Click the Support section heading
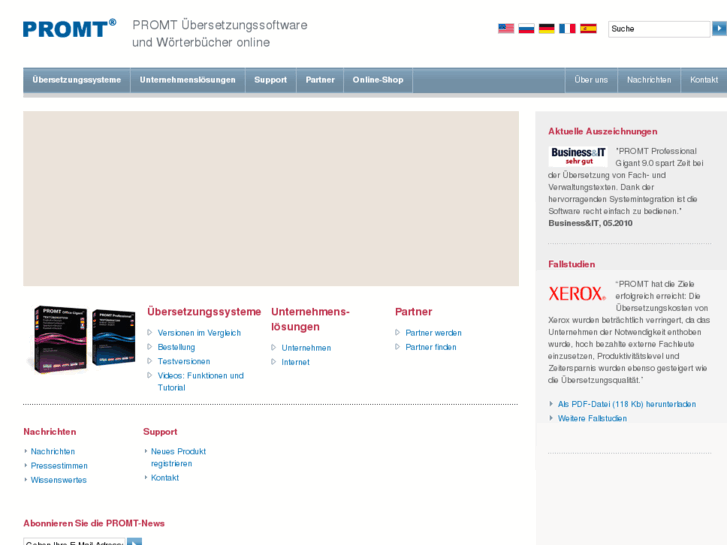Screen dimensions: 727x545 pyautogui.click(x=160, y=432)
